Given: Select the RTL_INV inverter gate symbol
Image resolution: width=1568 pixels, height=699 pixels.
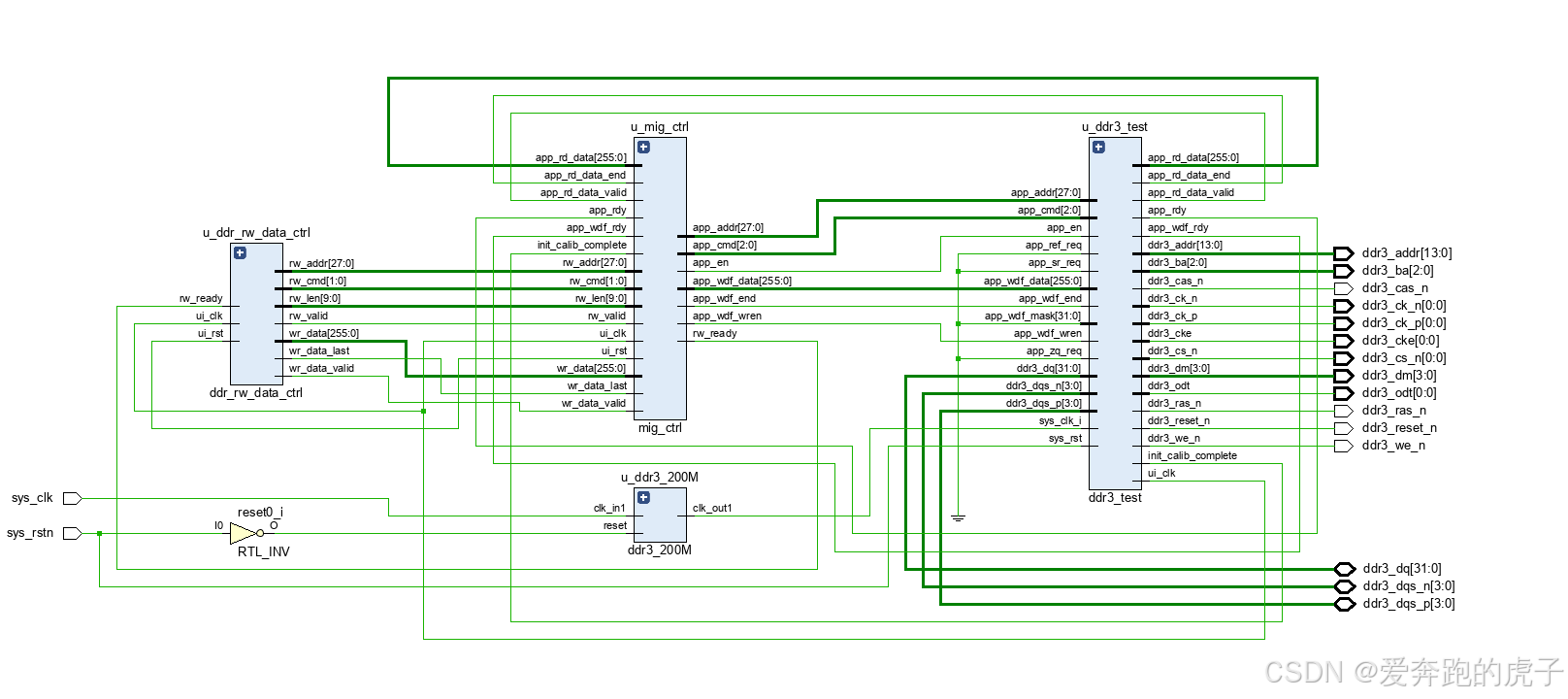Looking at the screenshot, I should 246,533.
